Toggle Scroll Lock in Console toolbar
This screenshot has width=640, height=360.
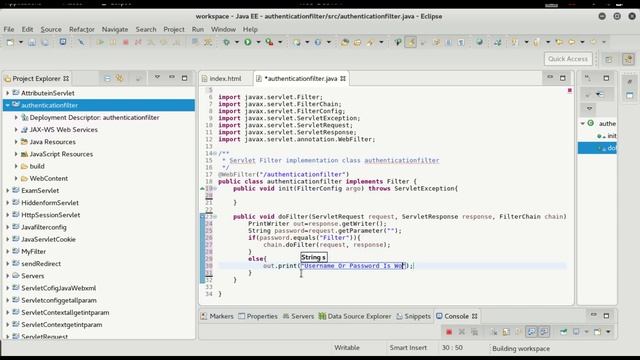[506, 332]
